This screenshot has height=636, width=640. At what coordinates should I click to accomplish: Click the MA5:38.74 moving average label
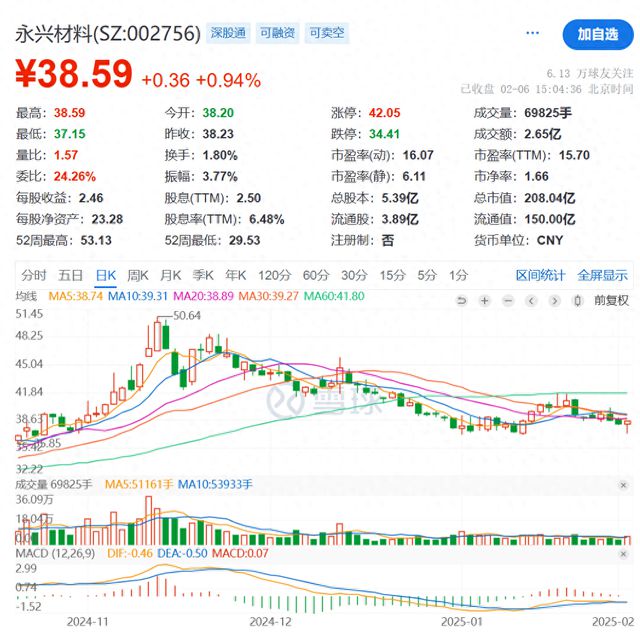(76, 296)
